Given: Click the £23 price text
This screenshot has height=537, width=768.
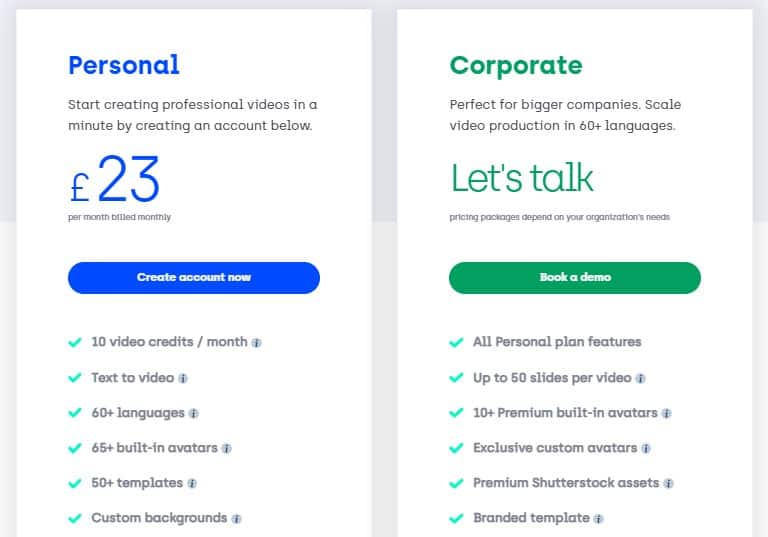Looking at the screenshot, I should 115,179.
